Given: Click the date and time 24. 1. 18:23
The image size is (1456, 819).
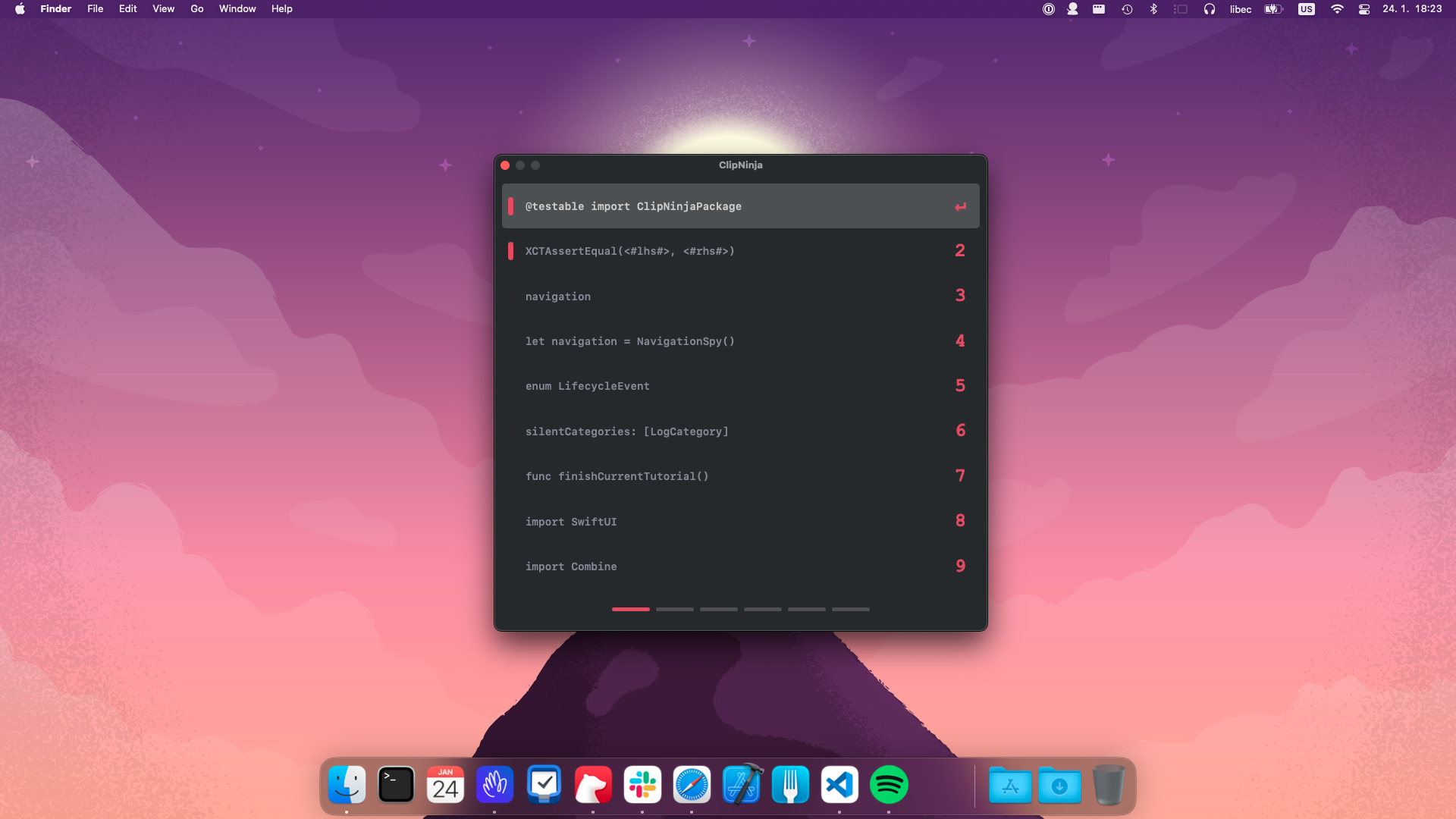Looking at the screenshot, I should pos(1412,9).
